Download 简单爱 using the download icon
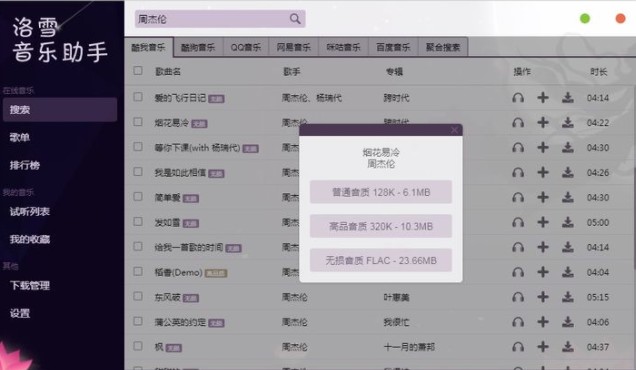Image resolution: width=636 pixels, height=370 pixels. (568, 197)
